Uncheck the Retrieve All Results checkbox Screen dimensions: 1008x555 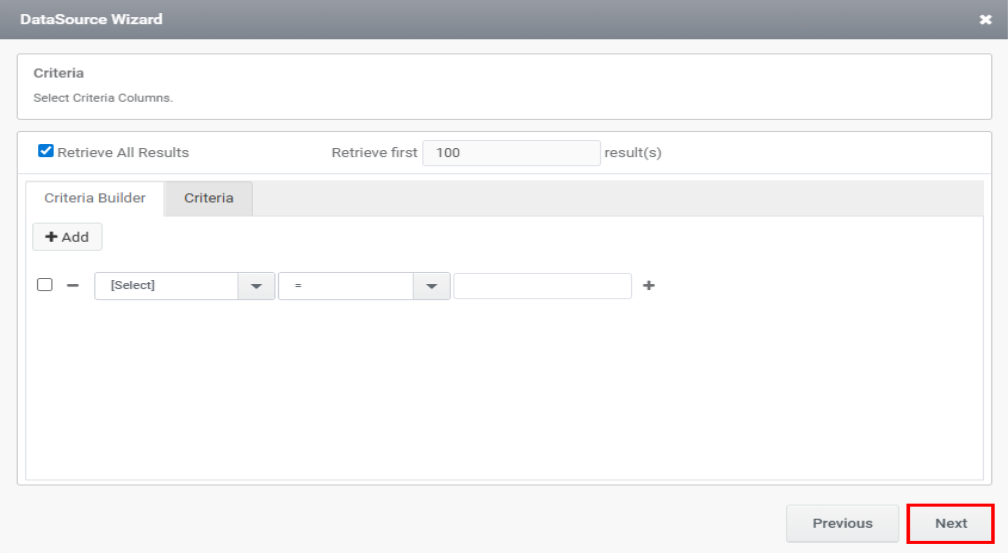pyautogui.click(x=45, y=152)
